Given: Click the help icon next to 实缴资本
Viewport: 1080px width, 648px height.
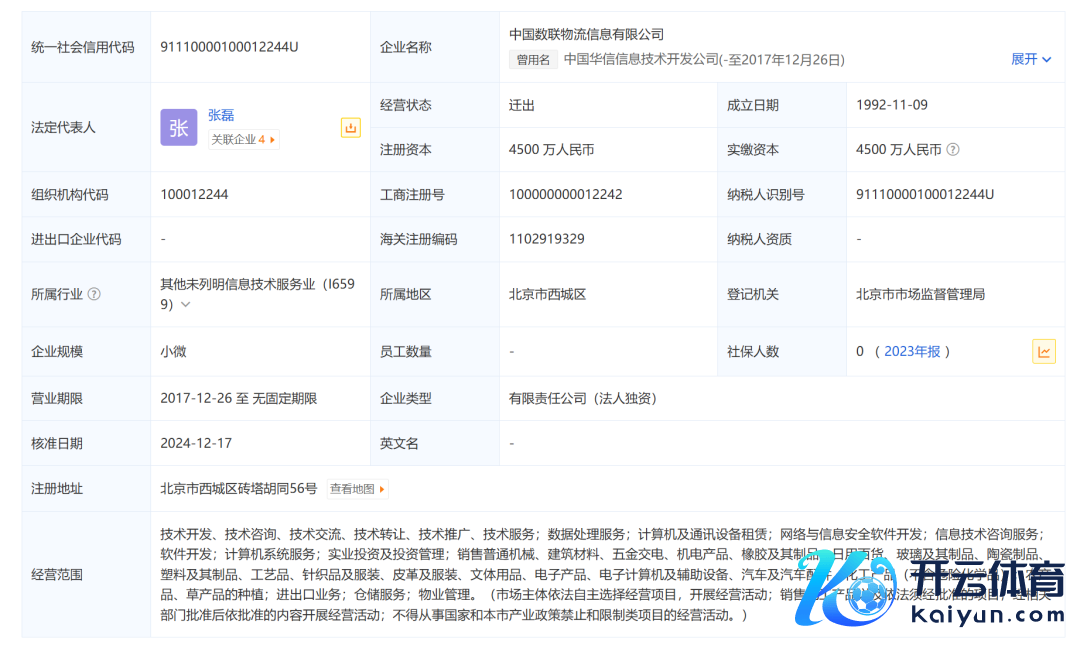Looking at the screenshot, I should pos(953,150).
